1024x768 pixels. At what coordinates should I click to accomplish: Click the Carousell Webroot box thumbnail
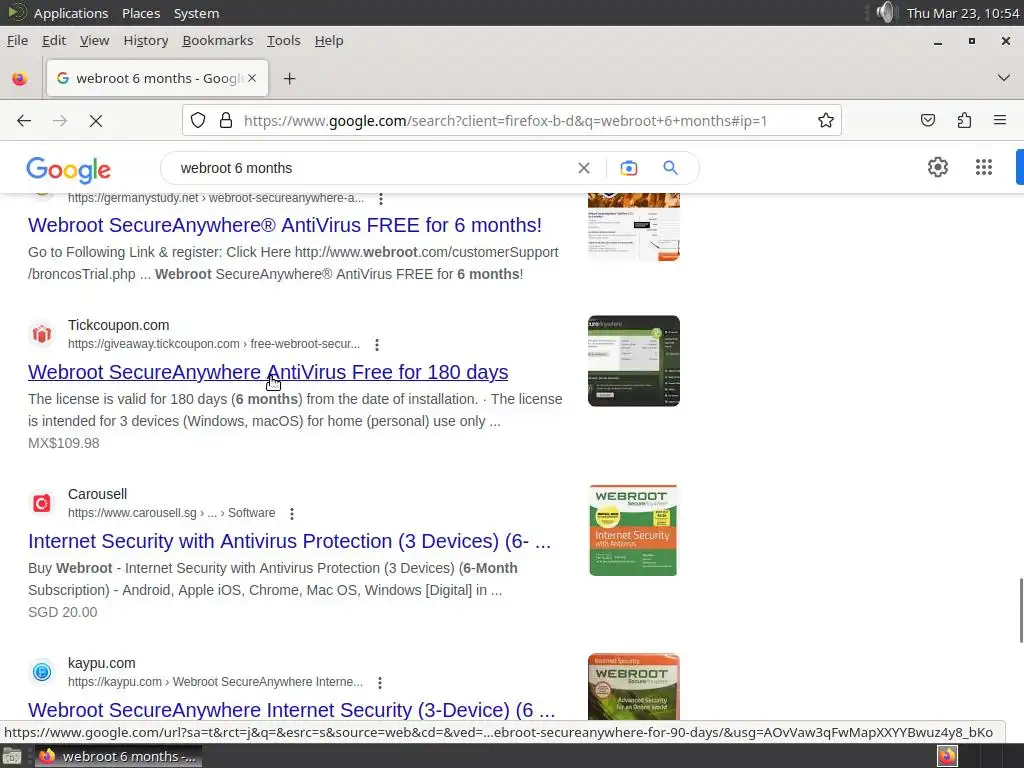pyautogui.click(x=633, y=530)
